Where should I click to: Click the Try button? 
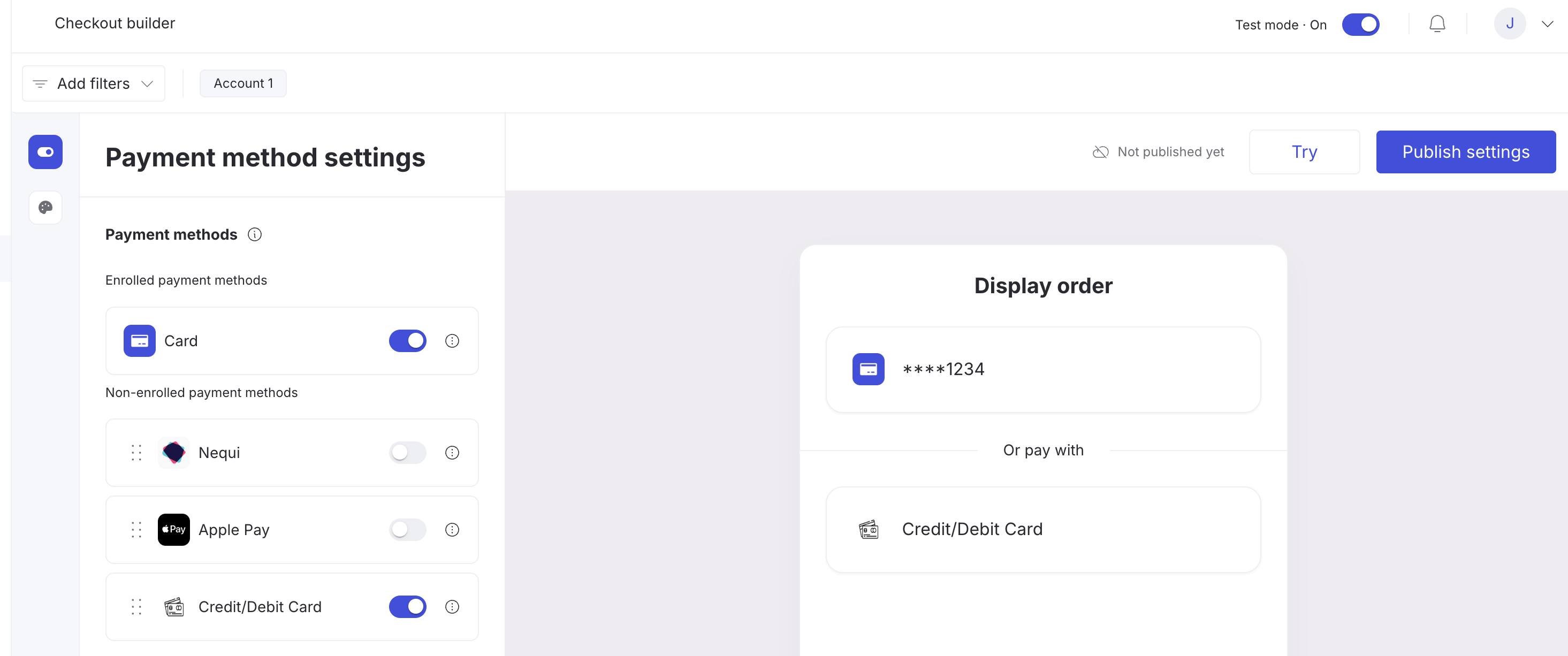point(1304,151)
